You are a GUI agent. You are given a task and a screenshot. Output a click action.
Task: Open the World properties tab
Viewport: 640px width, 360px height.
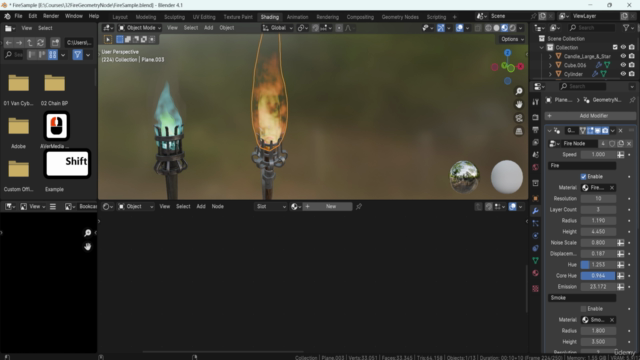point(536,167)
